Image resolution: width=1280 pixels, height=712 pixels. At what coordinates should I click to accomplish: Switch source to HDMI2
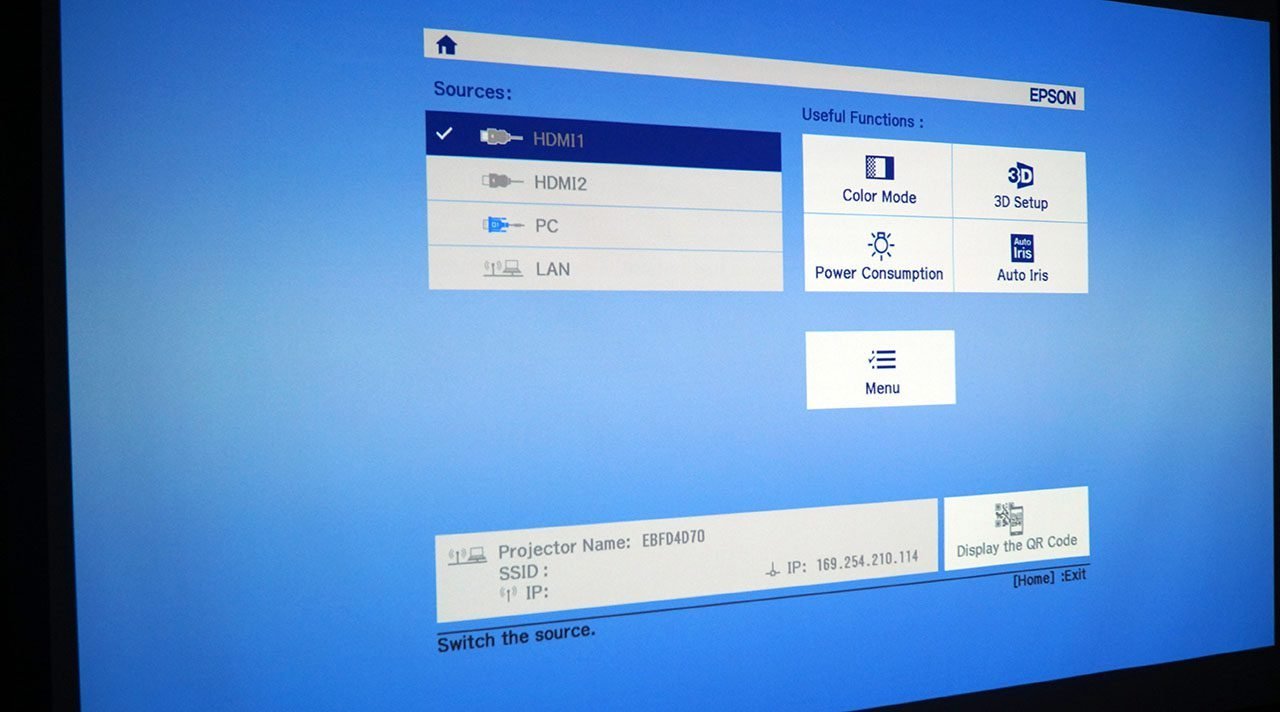click(x=604, y=183)
